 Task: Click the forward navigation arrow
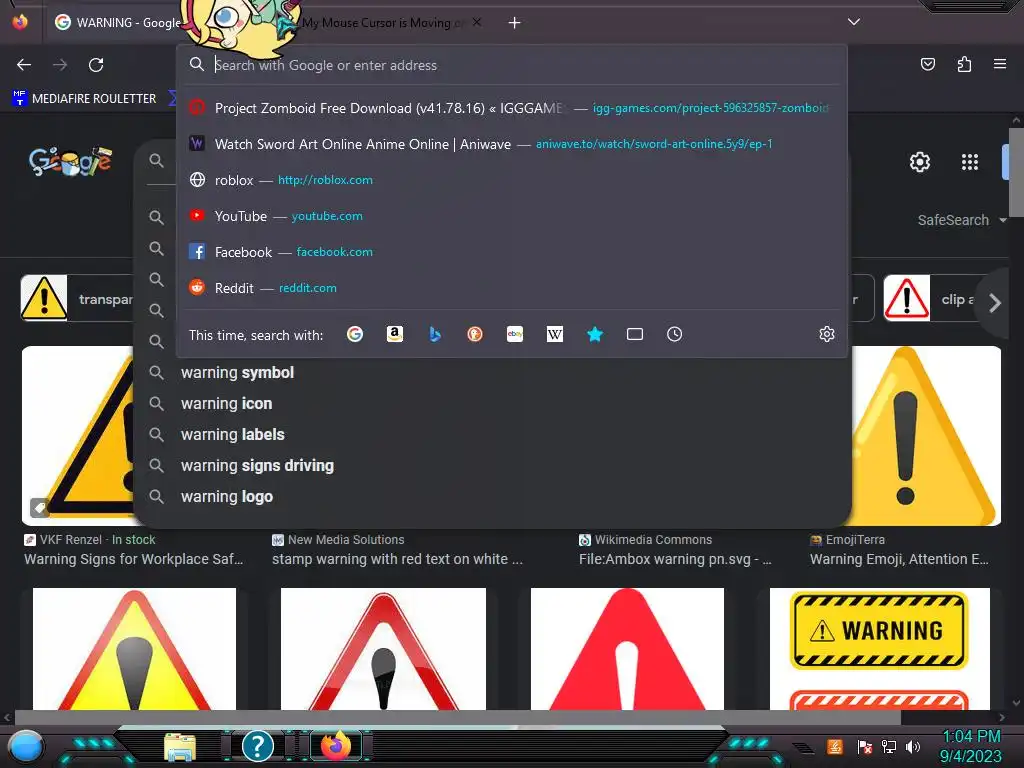point(60,65)
